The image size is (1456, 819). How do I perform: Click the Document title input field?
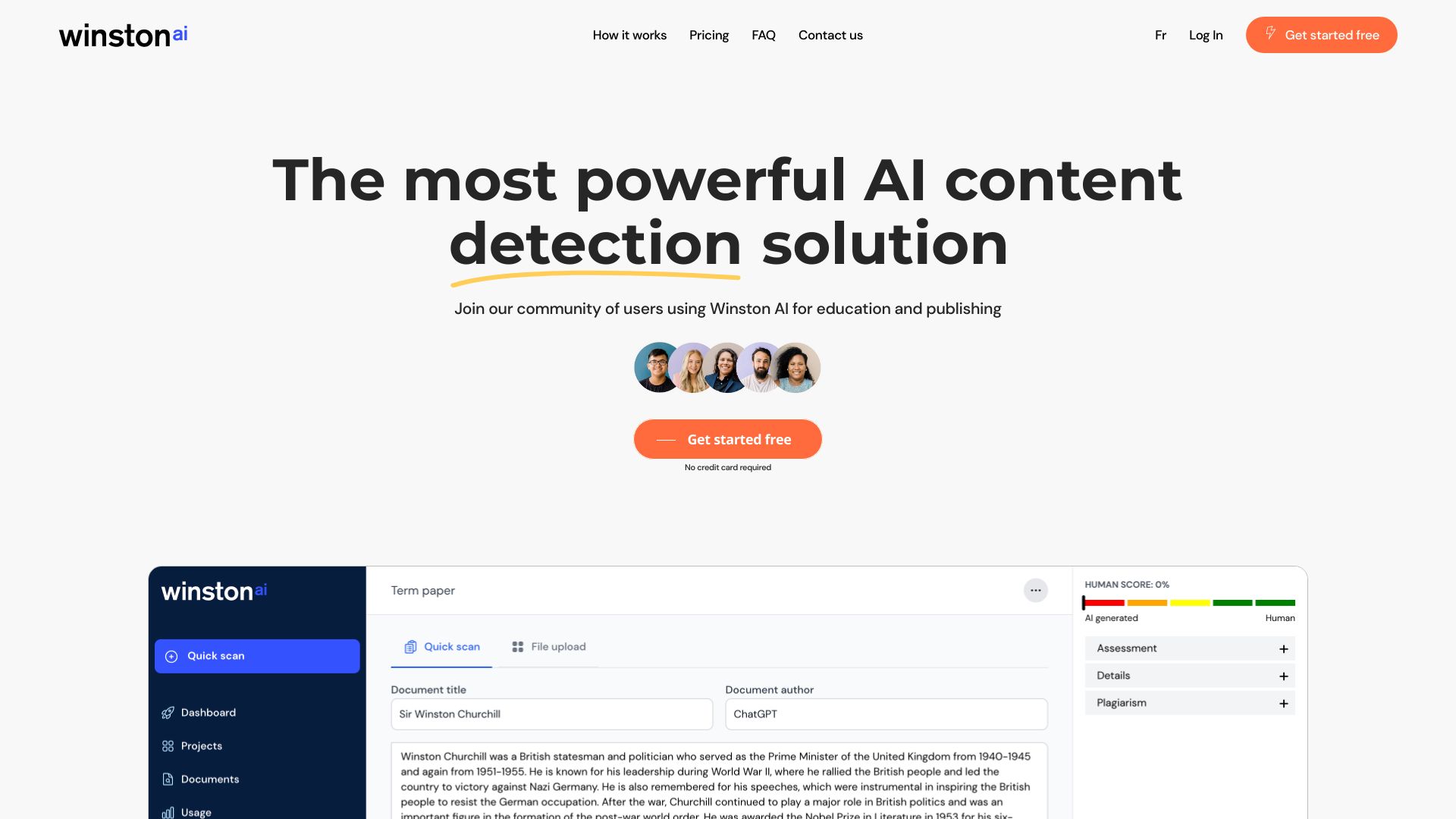click(x=551, y=714)
